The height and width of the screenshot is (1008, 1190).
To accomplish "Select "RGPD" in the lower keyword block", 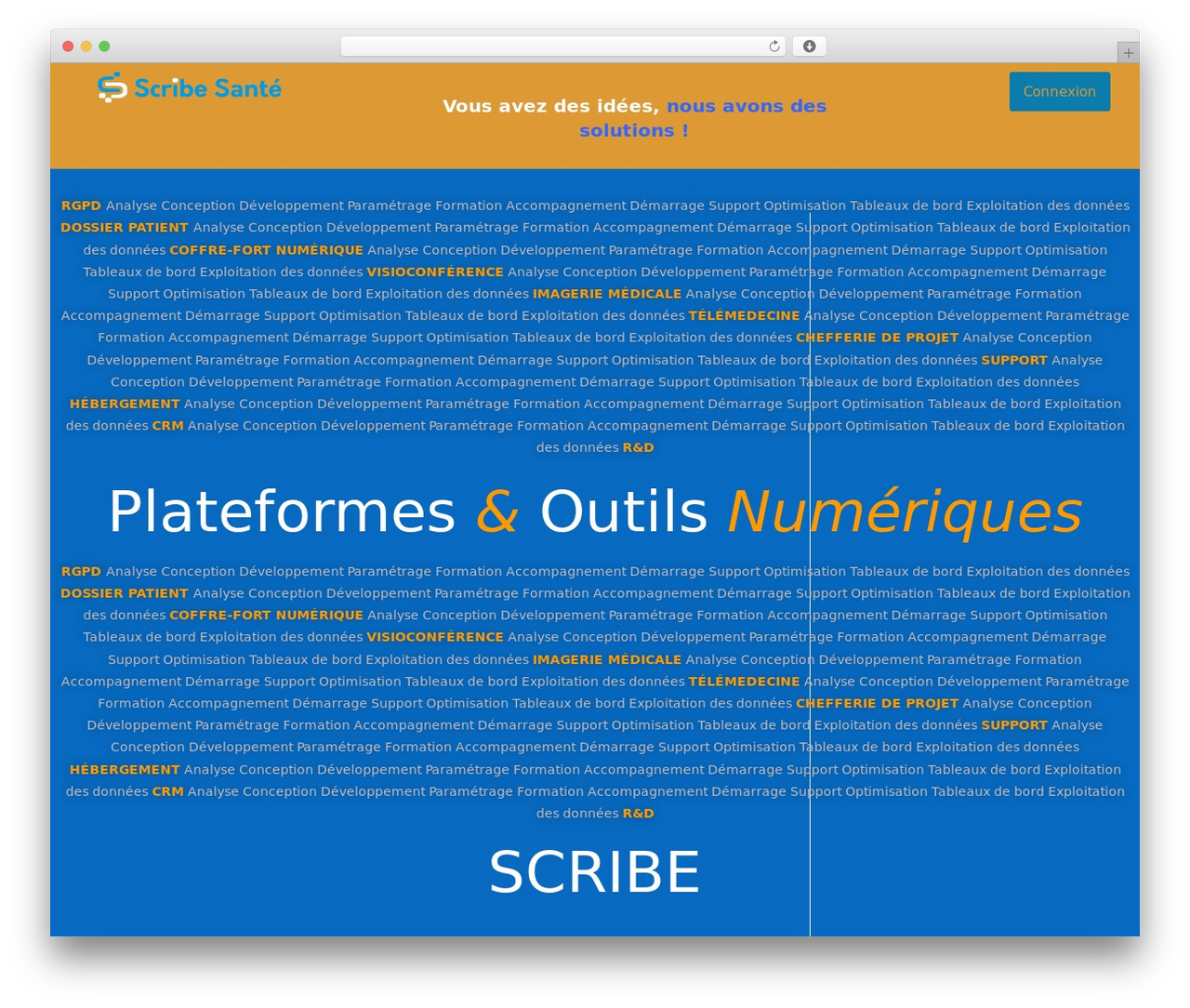I will [81, 572].
